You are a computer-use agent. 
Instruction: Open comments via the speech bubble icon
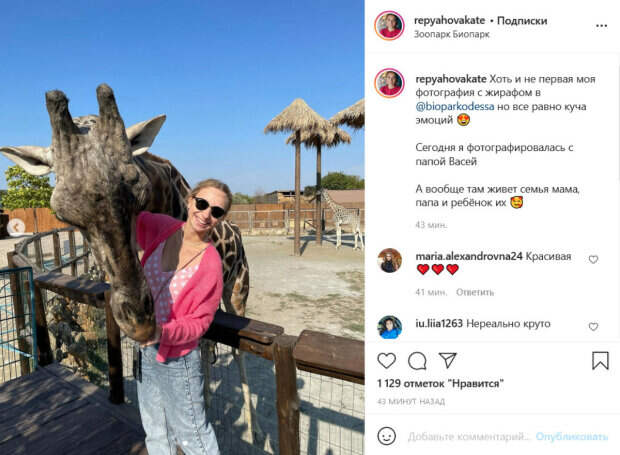coord(417,361)
